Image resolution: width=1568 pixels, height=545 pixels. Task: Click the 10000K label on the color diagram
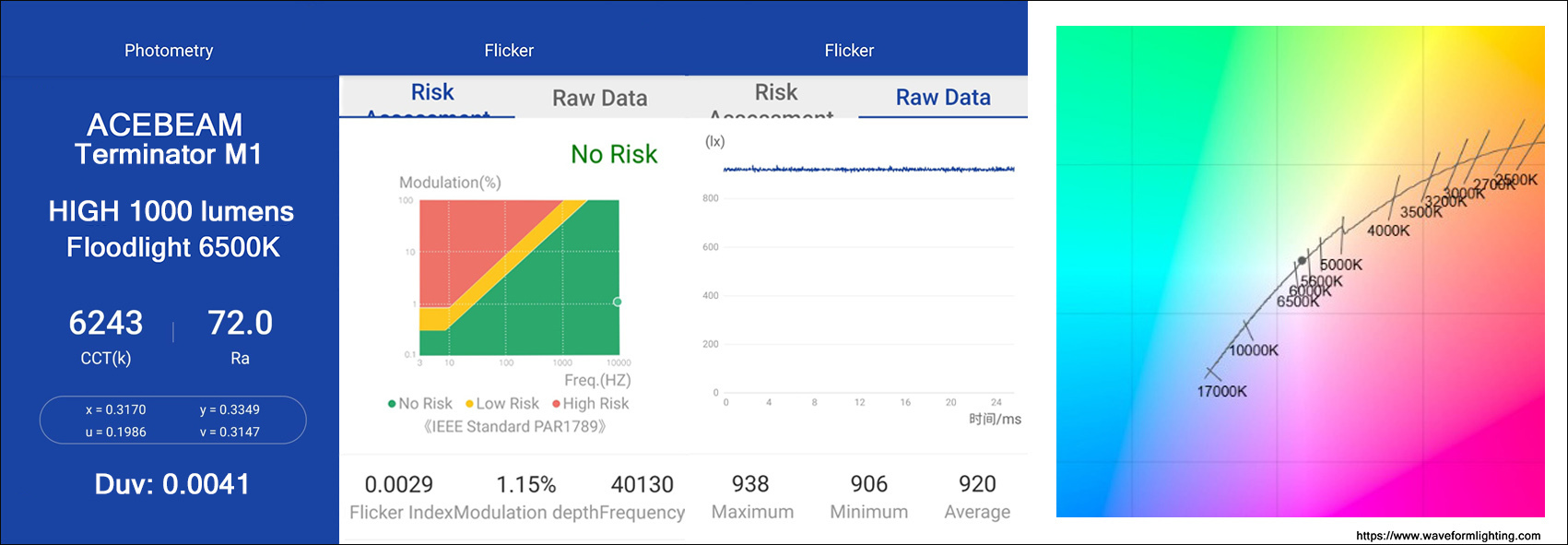(x=1254, y=350)
